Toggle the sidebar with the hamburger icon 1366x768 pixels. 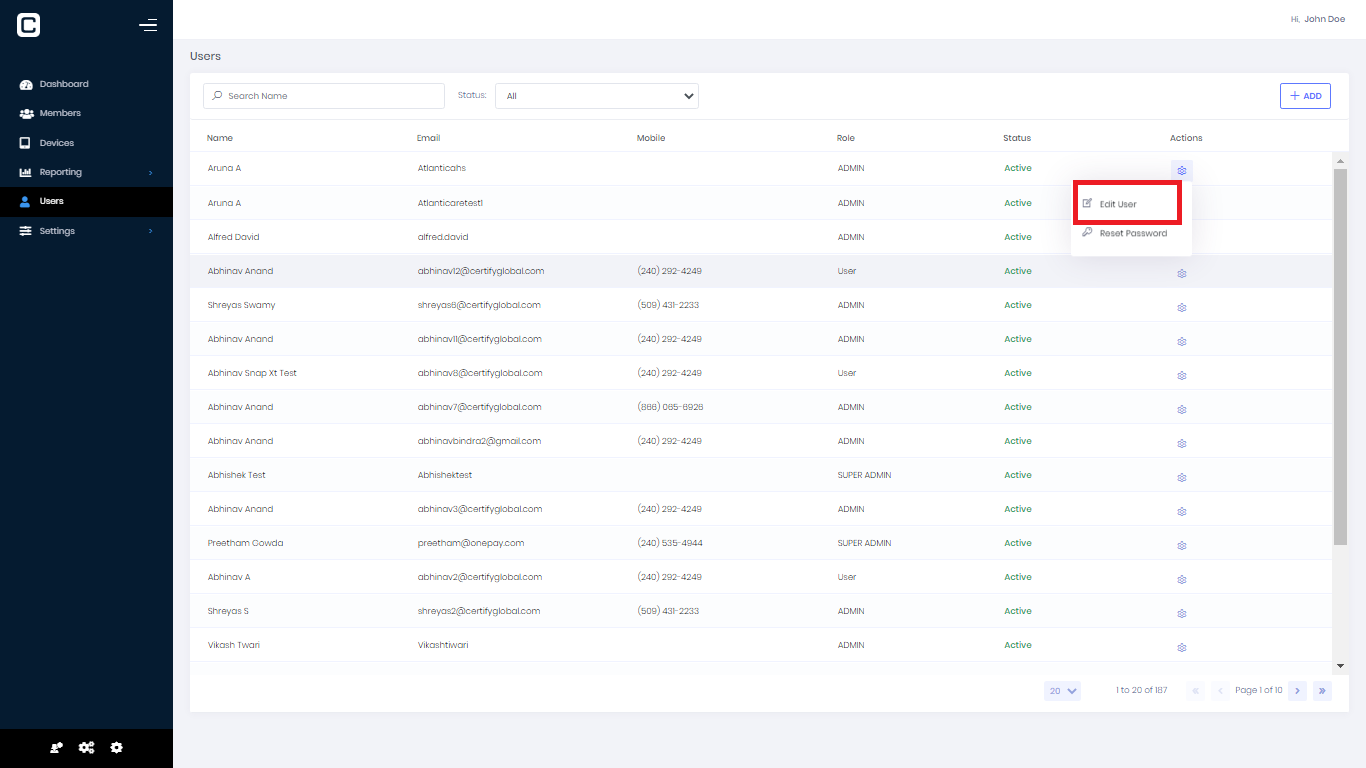click(148, 25)
